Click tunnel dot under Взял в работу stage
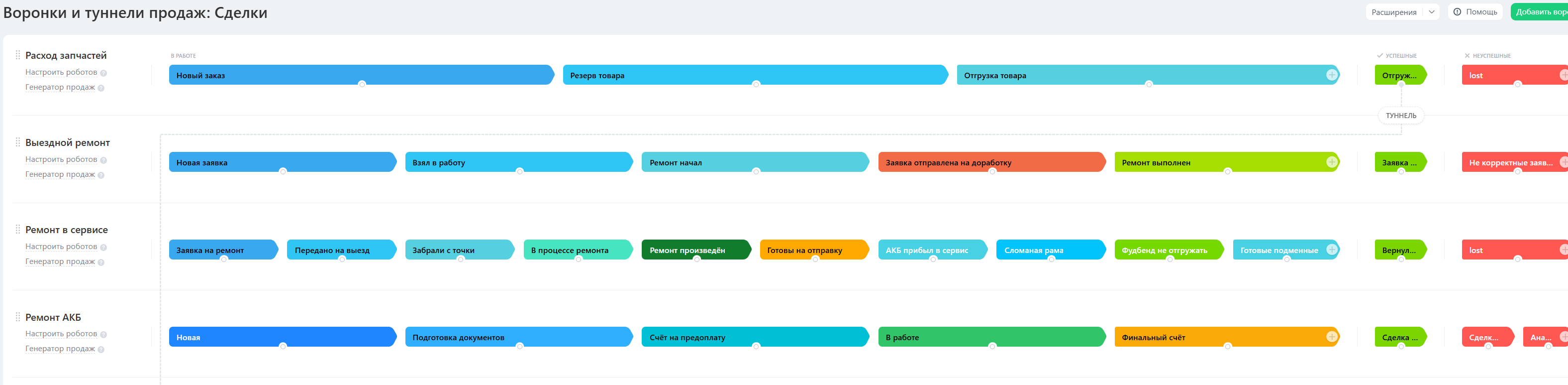This screenshot has width=1568, height=385. 519,171
